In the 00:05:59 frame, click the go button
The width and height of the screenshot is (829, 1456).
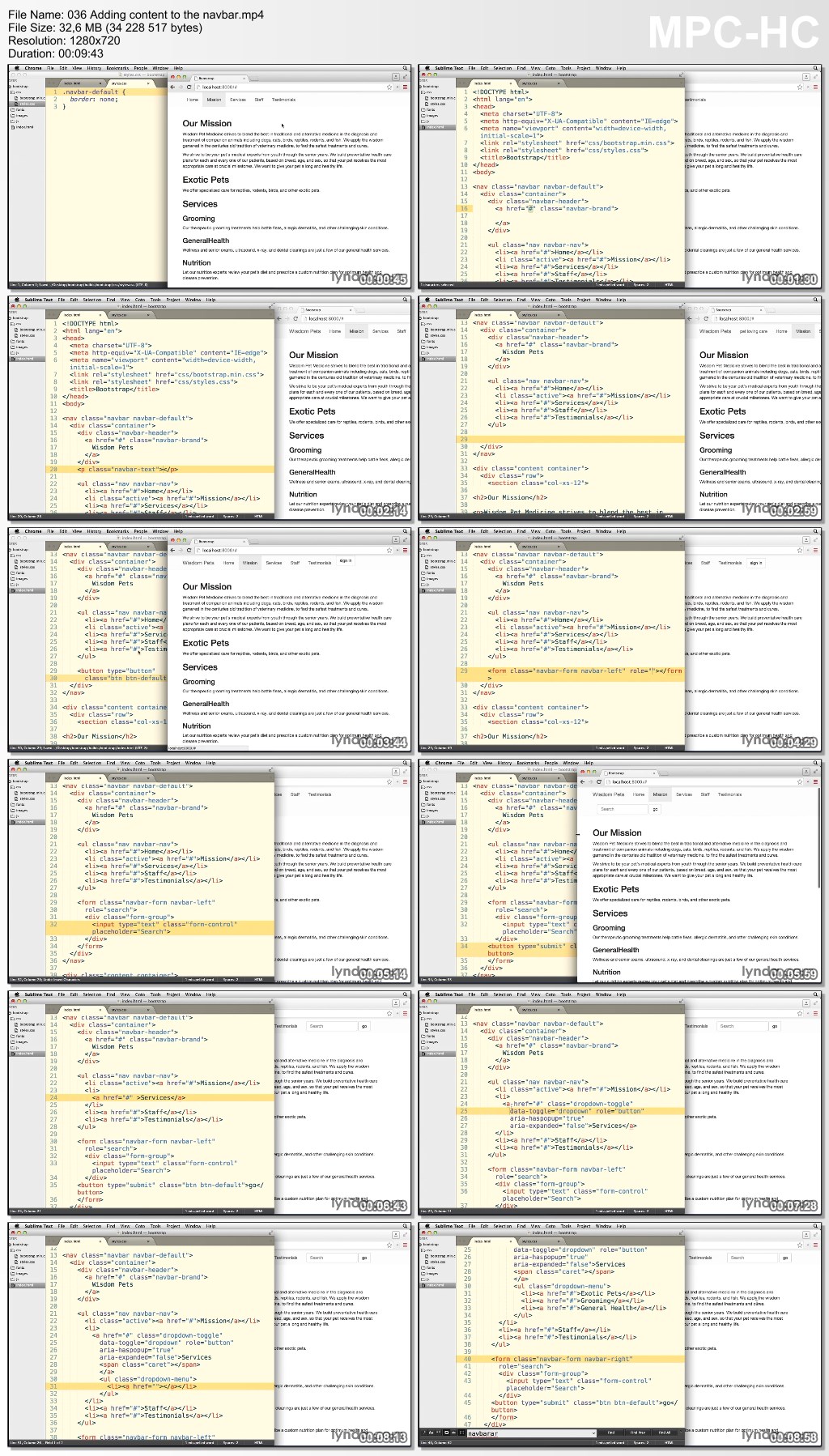pyautogui.click(x=657, y=809)
